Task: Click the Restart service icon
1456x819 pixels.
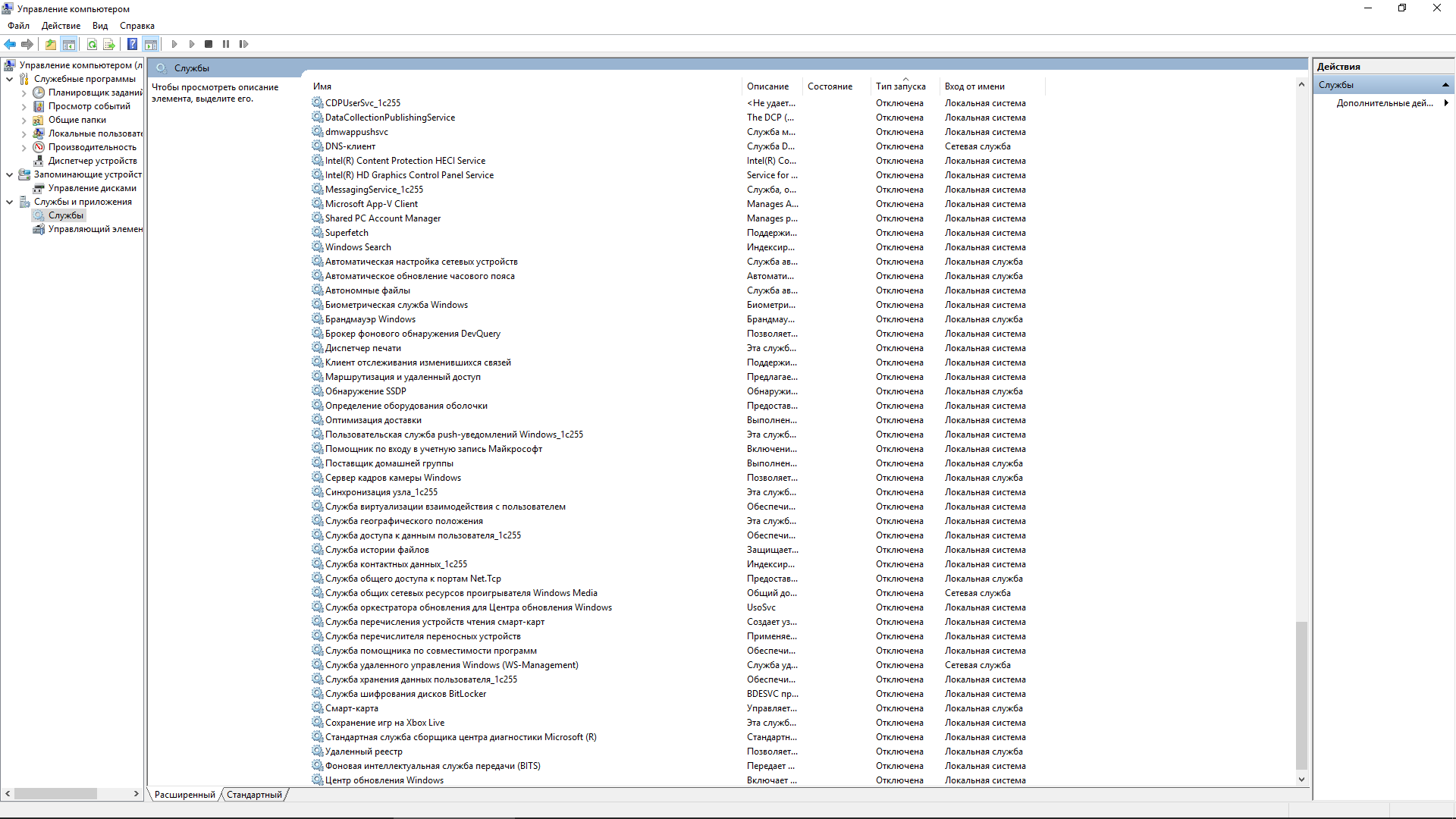Action: (x=243, y=44)
